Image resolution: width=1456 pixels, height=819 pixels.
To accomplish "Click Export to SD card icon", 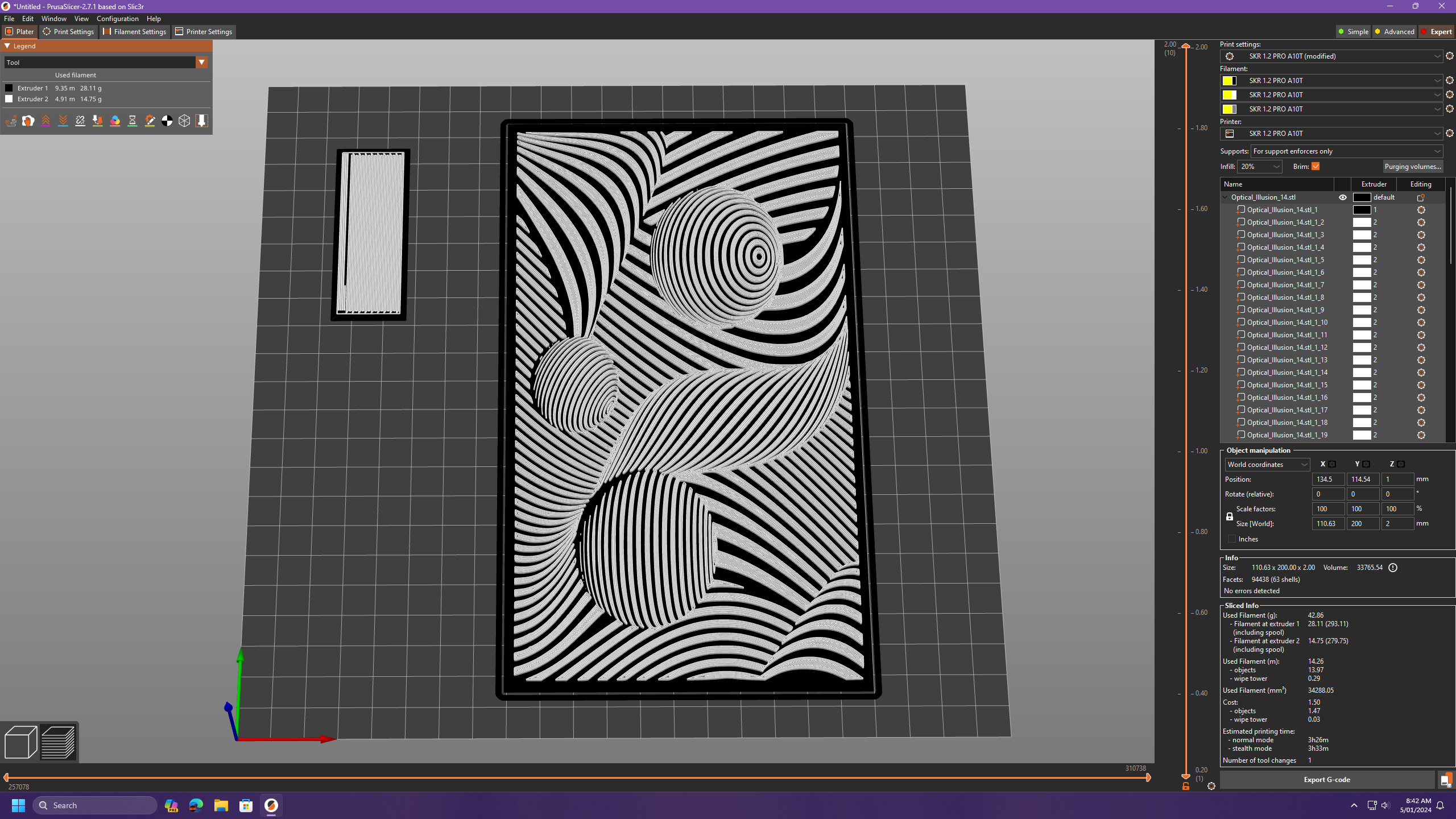I will [1445, 780].
